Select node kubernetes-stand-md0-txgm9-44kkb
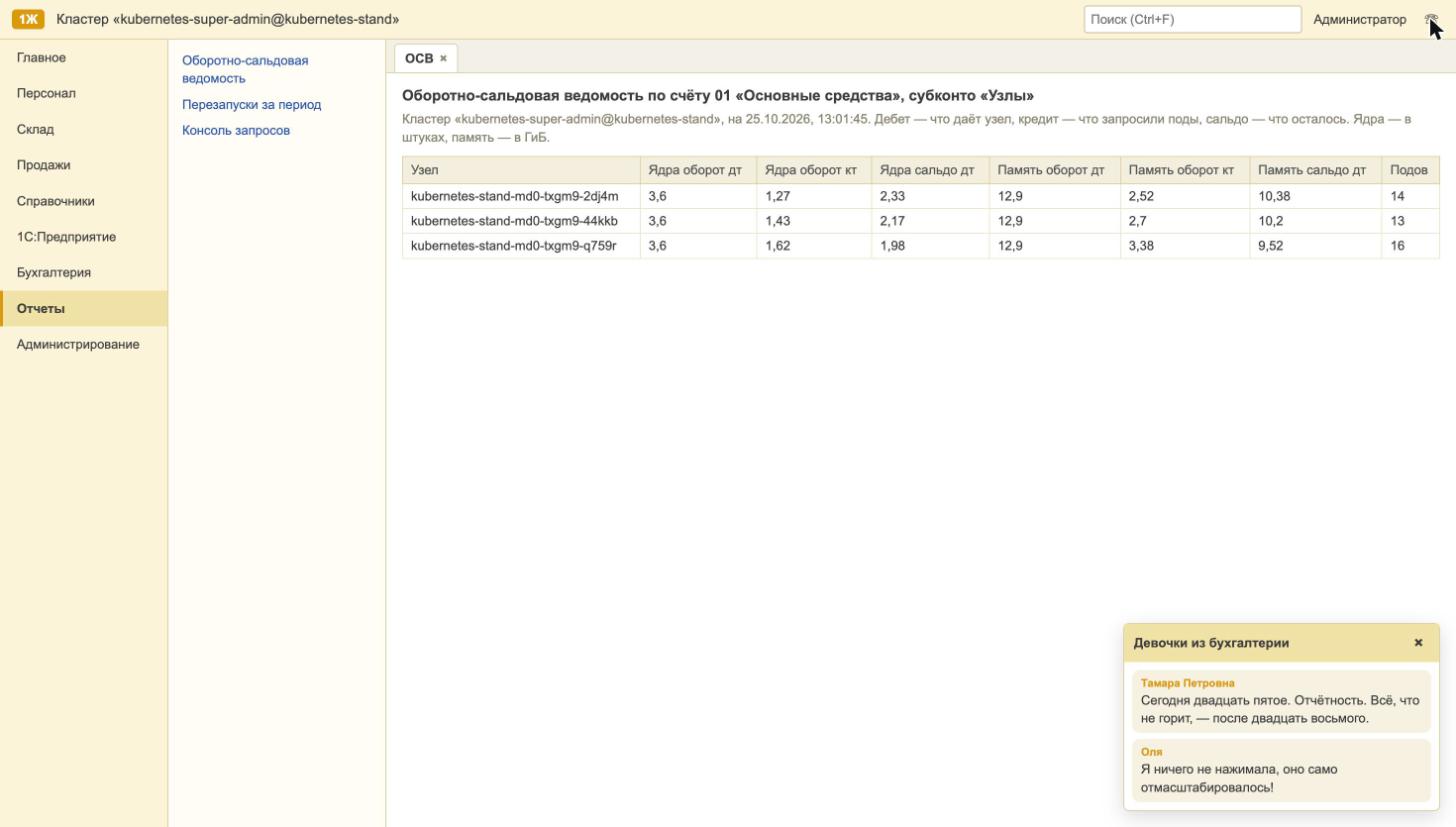 click(521, 221)
